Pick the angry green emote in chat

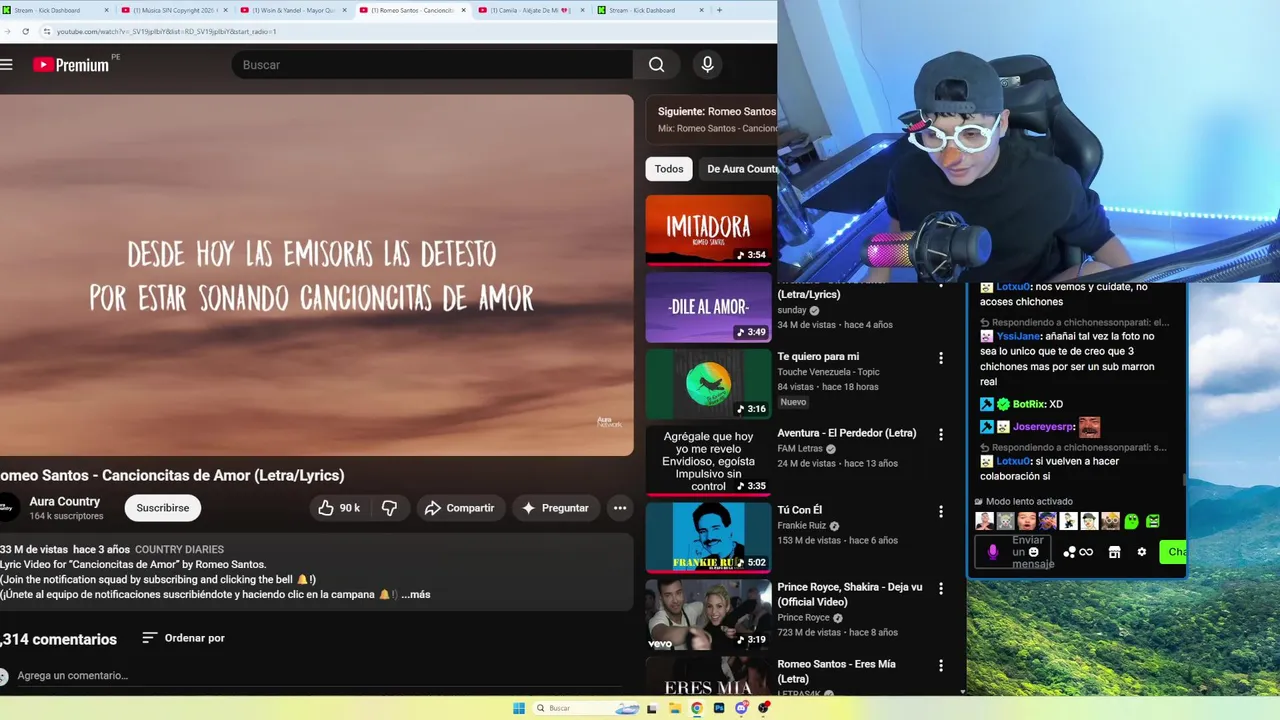click(1153, 521)
